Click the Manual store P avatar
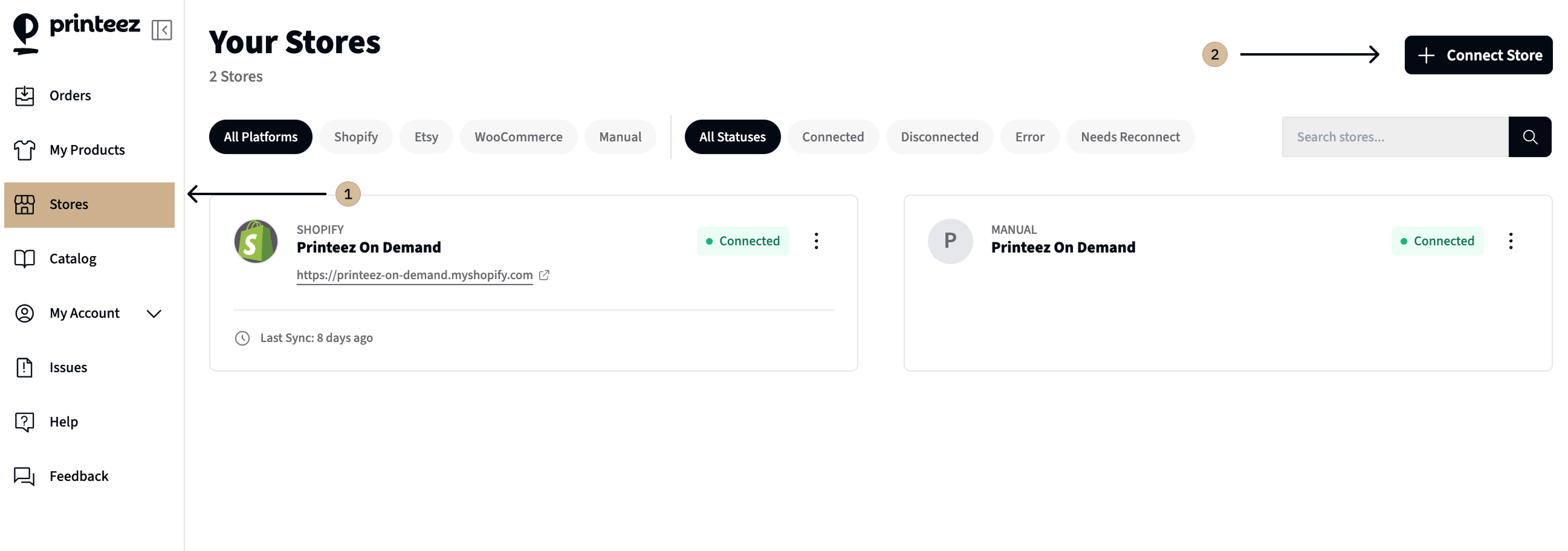 [x=950, y=242]
